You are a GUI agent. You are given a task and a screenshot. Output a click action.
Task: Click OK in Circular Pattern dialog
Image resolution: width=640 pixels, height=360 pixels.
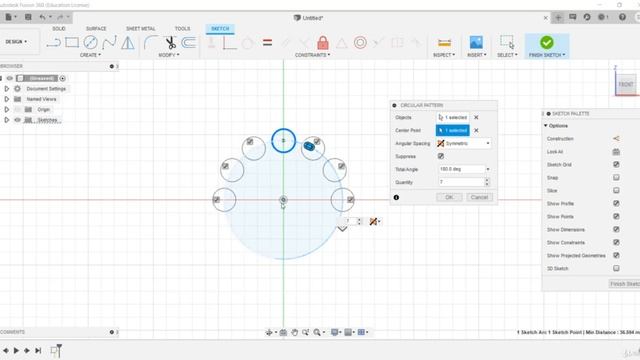click(x=449, y=197)
